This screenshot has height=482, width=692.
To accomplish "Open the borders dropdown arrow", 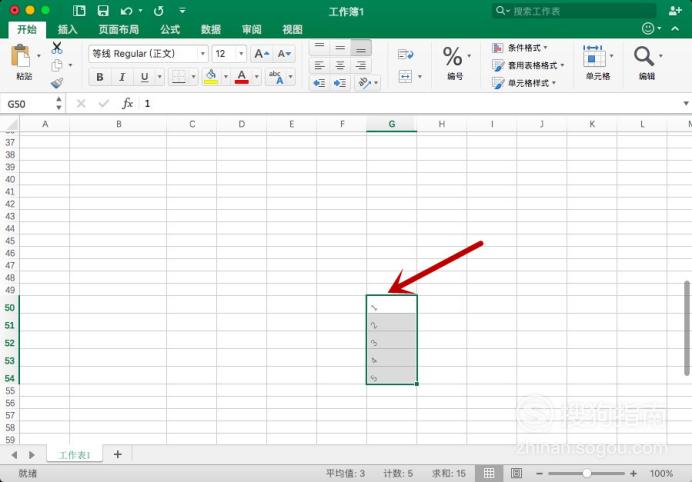I will (193, 77).
